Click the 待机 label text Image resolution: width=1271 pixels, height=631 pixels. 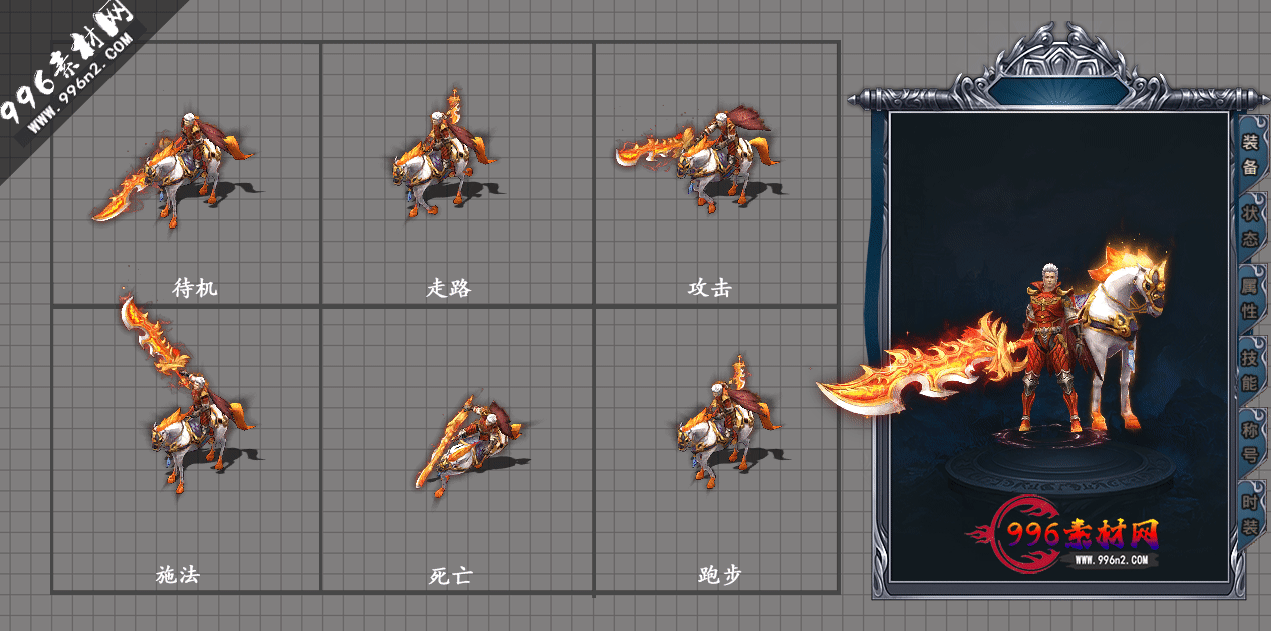point(194,288)
